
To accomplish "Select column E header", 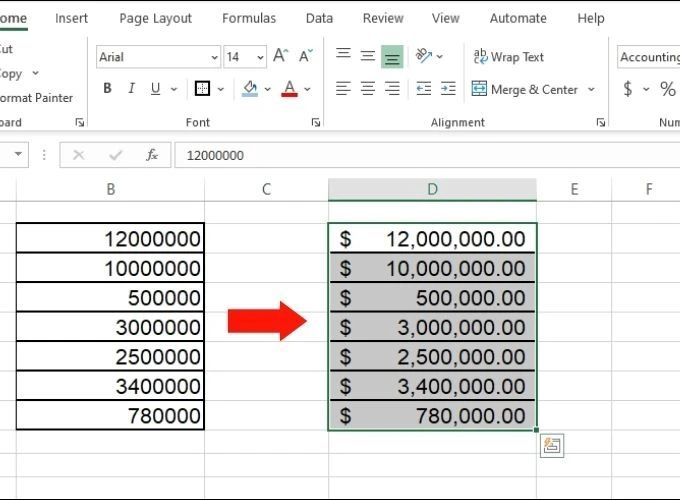I will [574, 189].
